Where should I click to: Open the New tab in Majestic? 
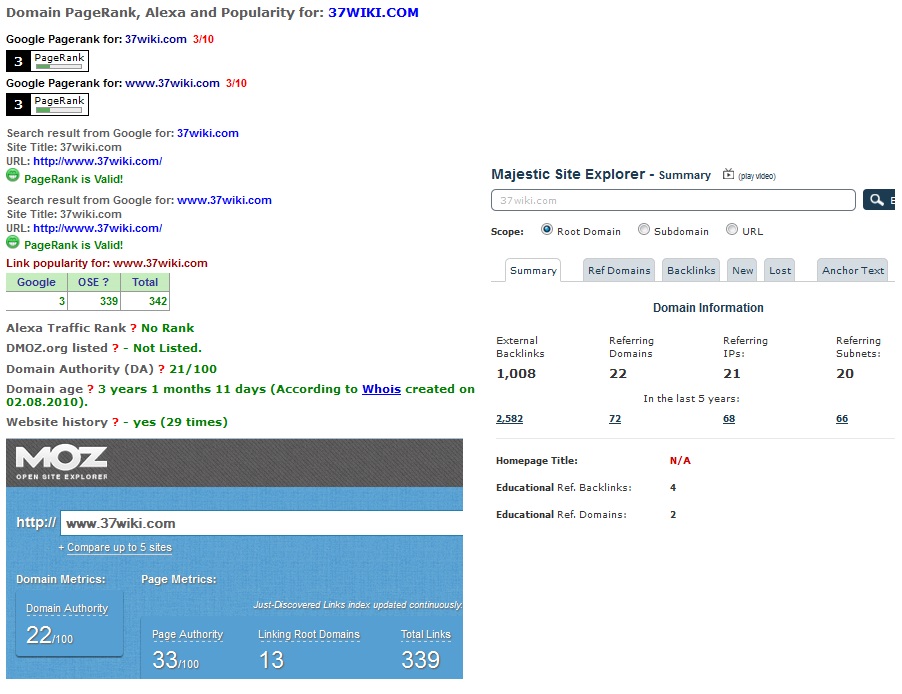pyautogui.click(x=743, y=270)
